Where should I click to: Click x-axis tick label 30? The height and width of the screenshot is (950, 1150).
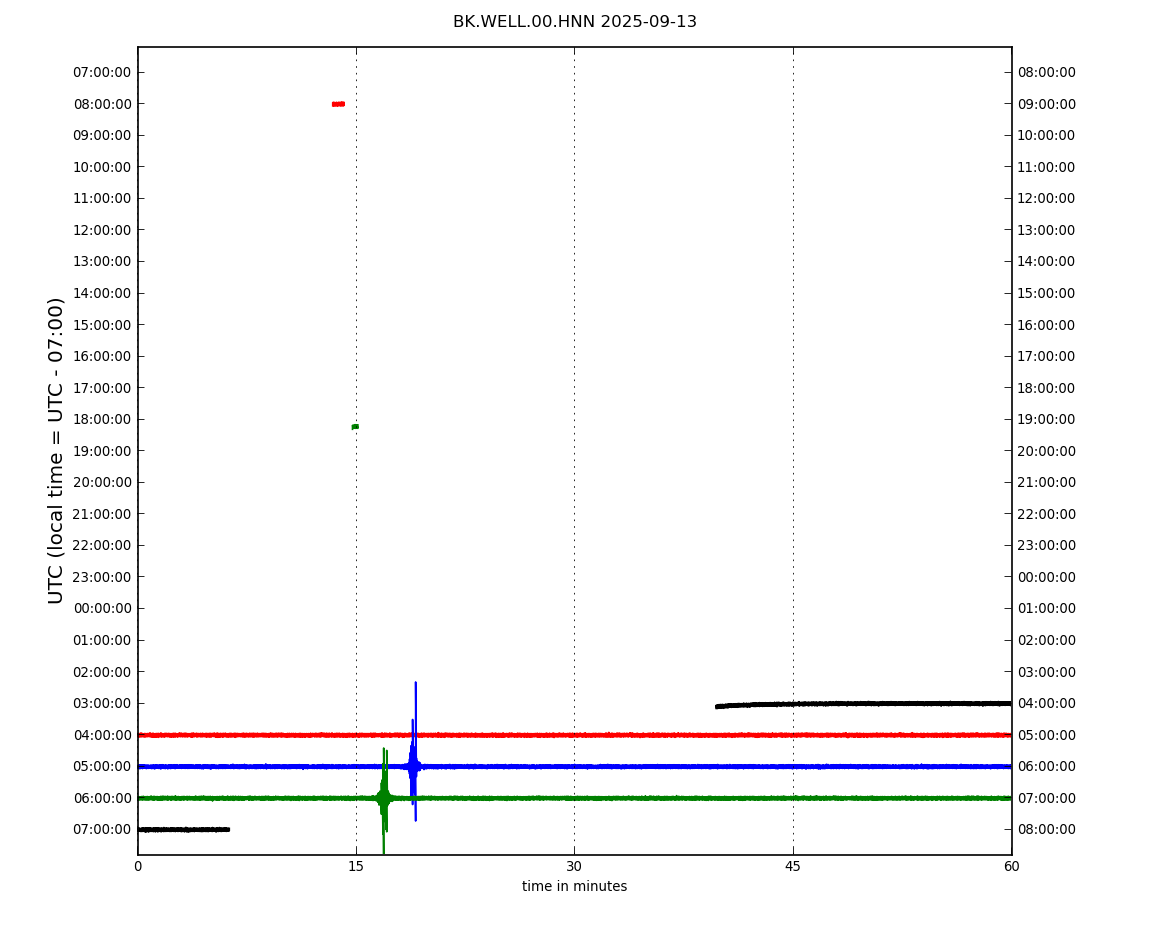574,866
